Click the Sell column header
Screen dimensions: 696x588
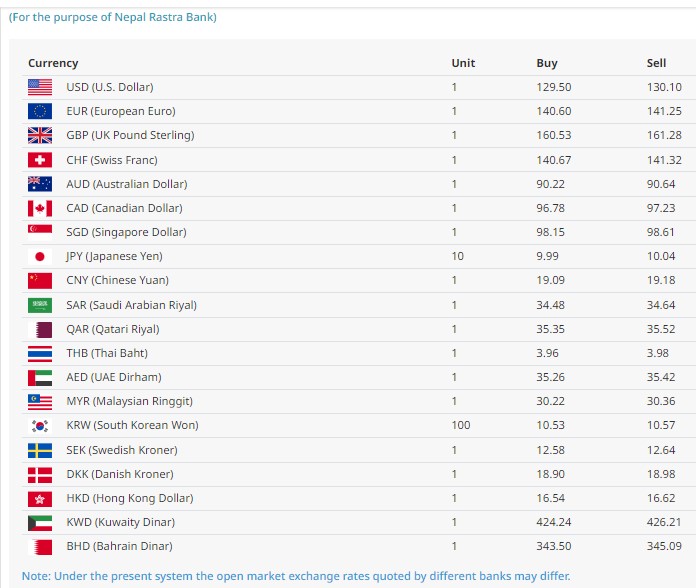(656, 63)
